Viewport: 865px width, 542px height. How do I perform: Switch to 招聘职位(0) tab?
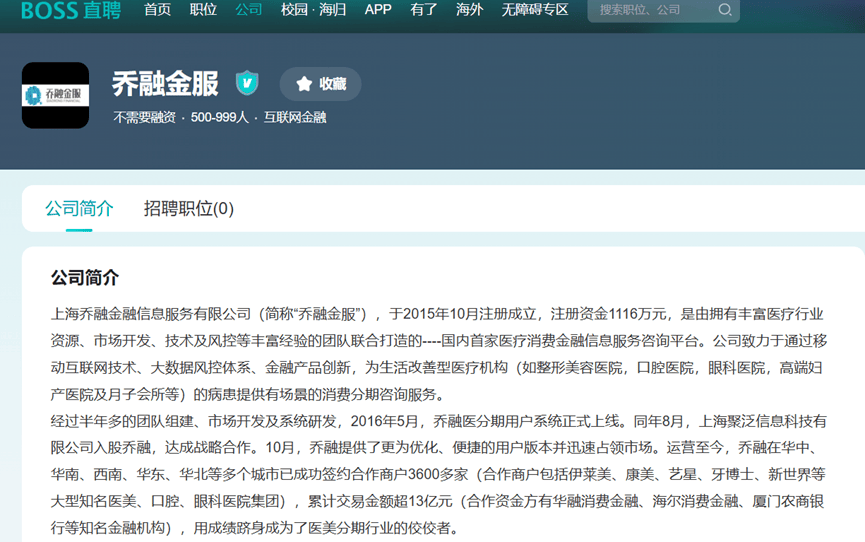(189, 209)
